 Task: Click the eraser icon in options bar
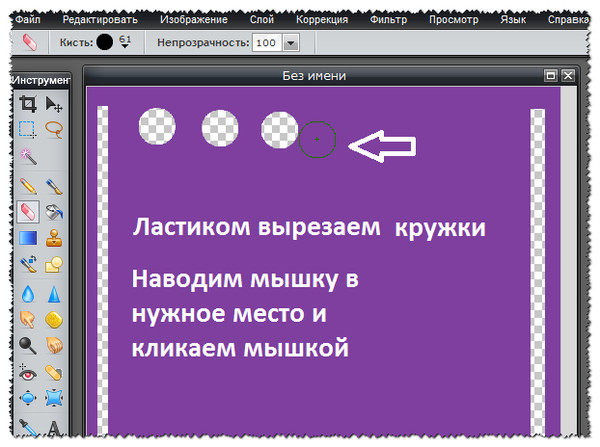coord(30,42)
